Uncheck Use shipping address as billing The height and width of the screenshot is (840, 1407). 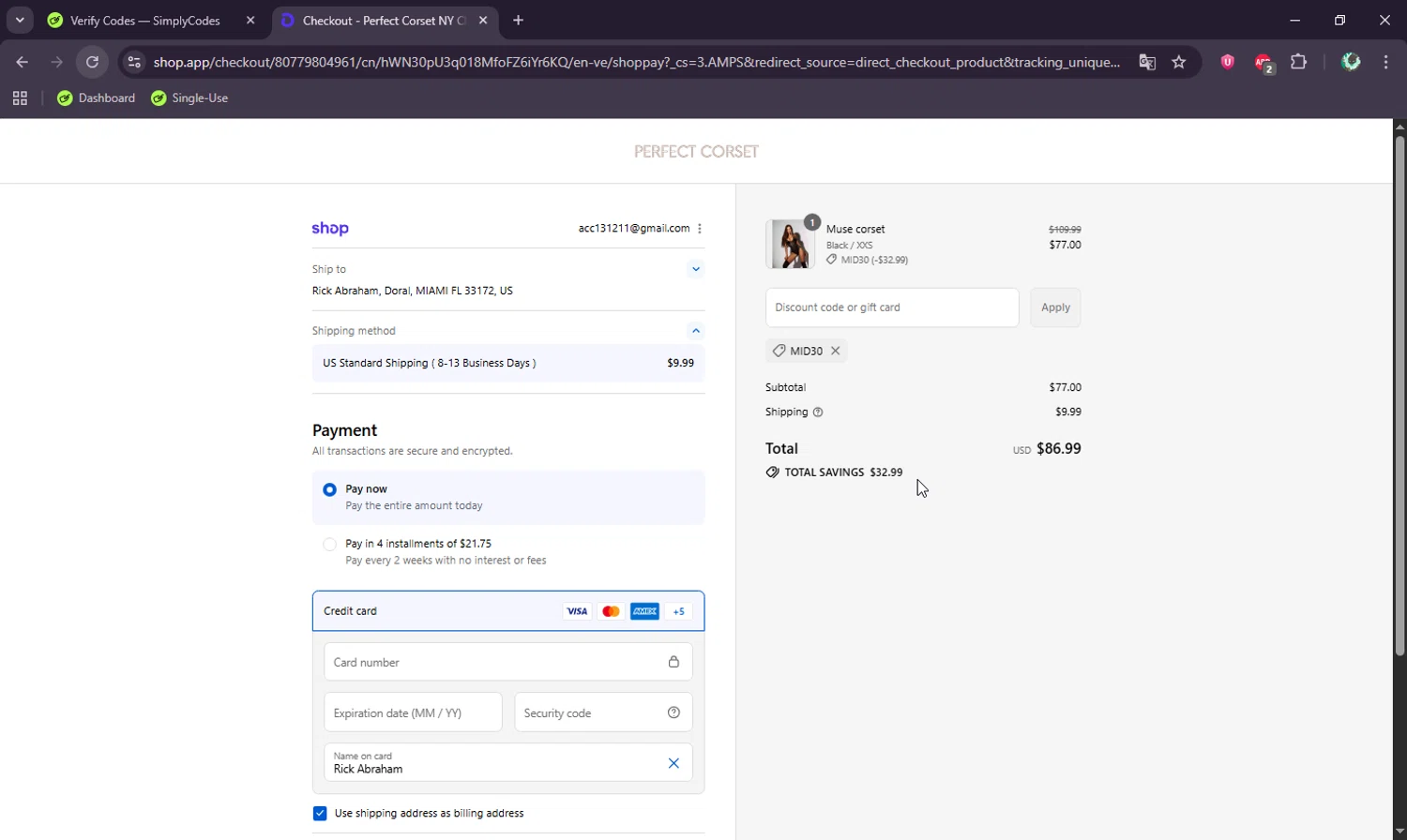click(x=320, y=813)
